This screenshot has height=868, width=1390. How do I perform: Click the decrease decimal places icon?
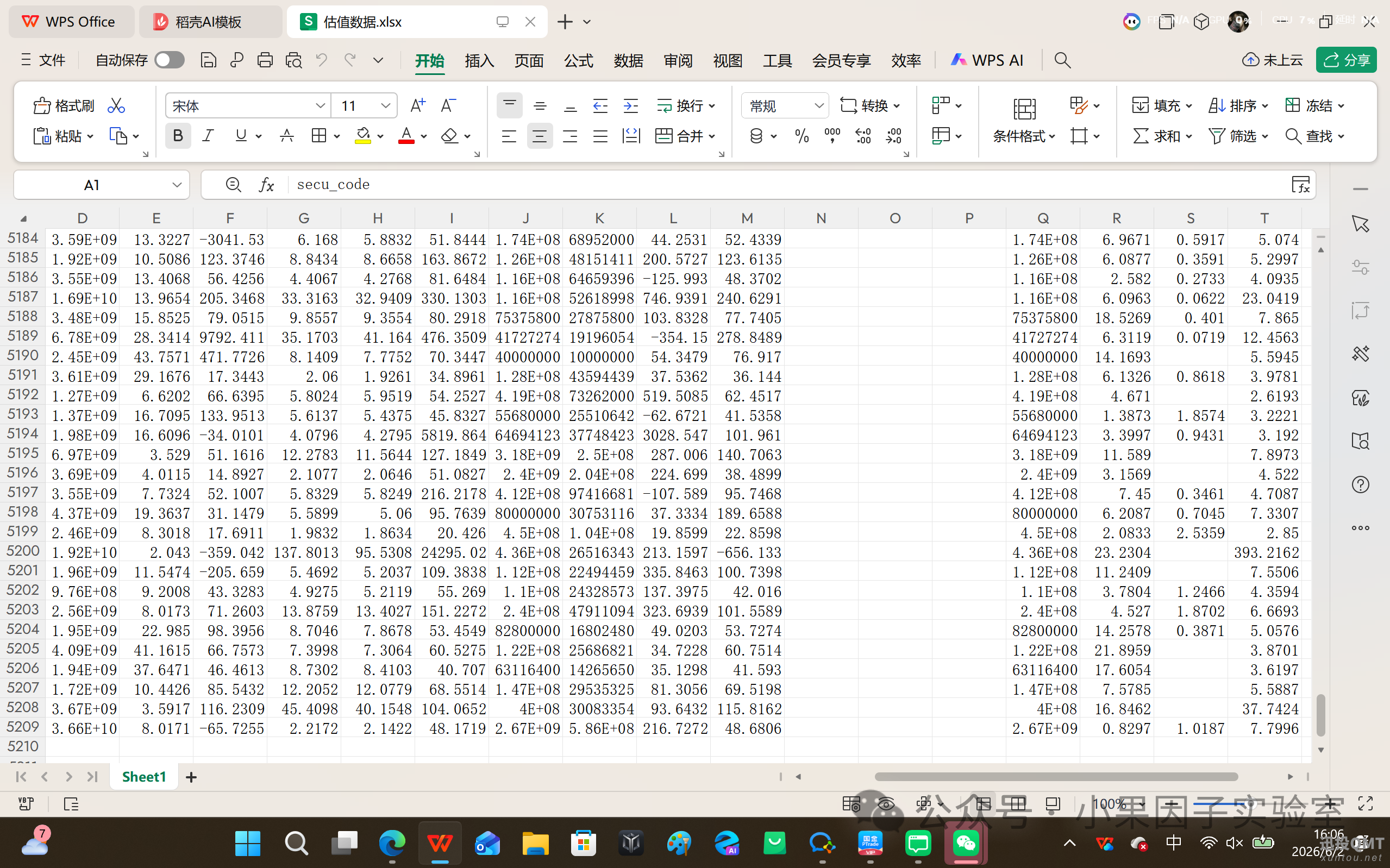[893, 136]
